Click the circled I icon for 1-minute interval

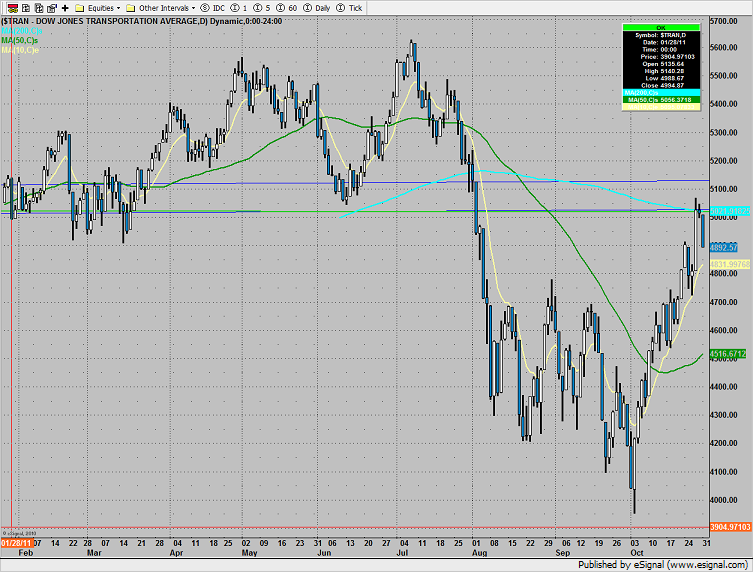click(x=235, y=8)
